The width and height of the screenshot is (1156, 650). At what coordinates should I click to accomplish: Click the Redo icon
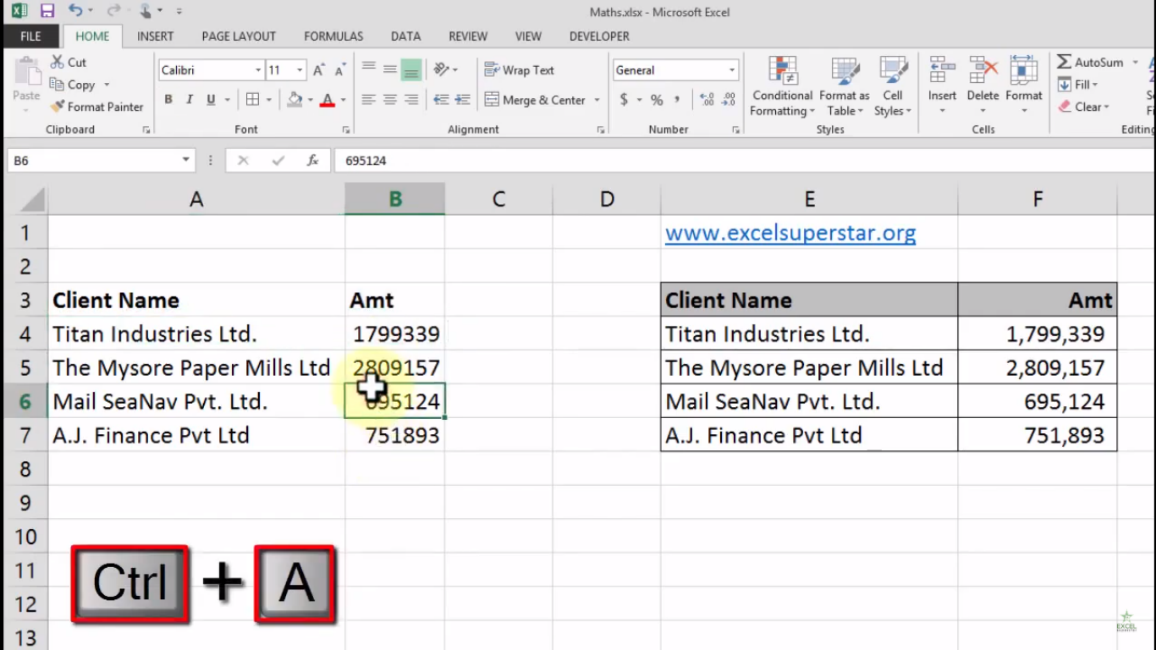pyautogui.click(x=113, y=10)
